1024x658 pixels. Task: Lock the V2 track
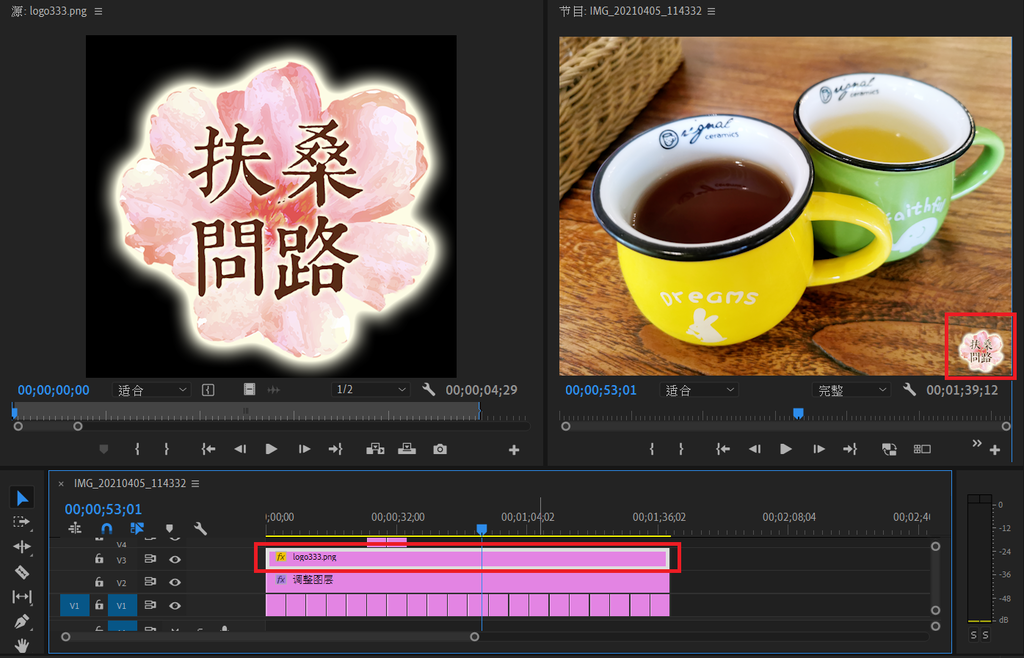99,581
